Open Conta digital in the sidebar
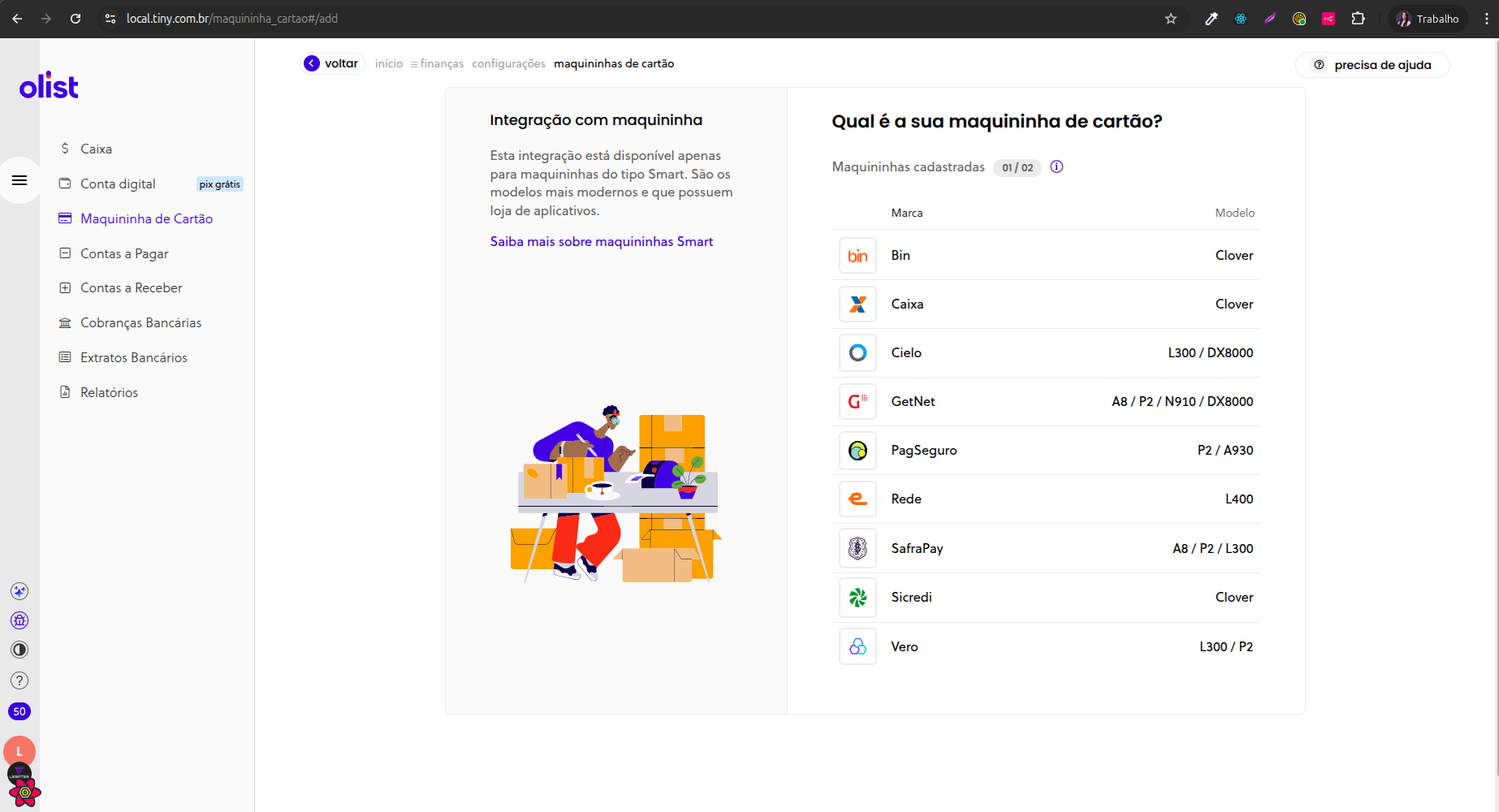 pos(118,184)
